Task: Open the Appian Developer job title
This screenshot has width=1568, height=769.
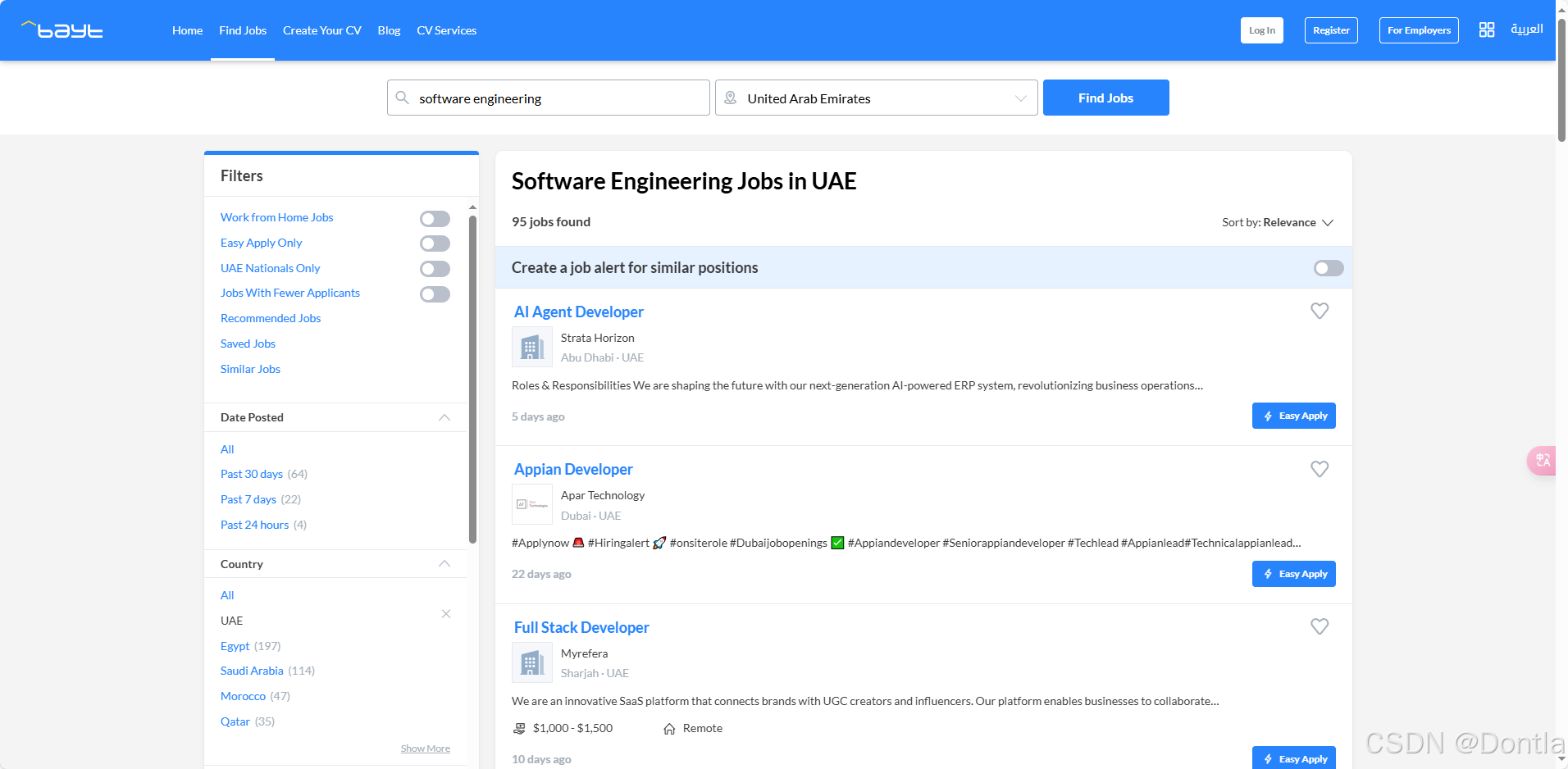Action: click(x=573, y=469)
